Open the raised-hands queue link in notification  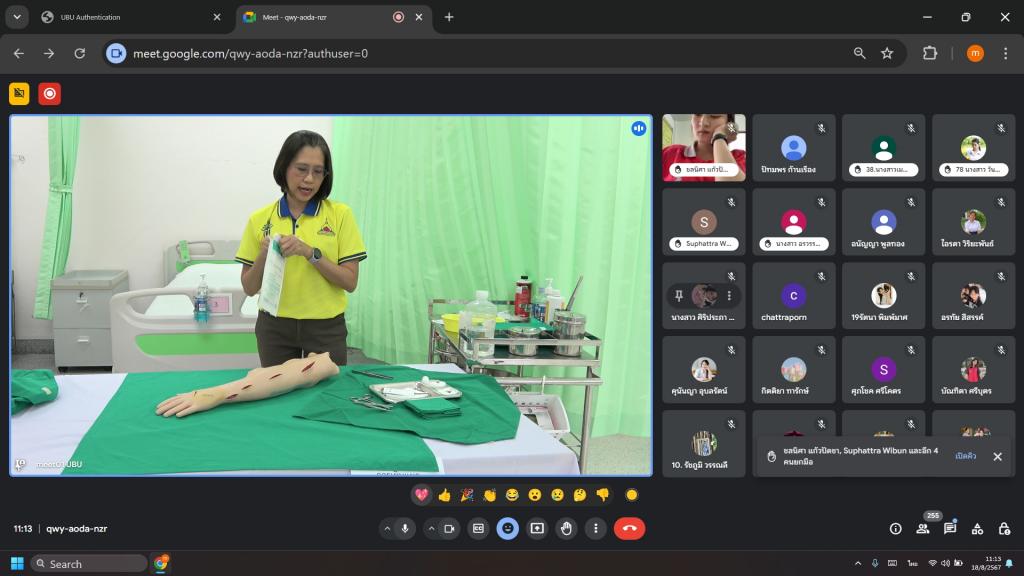point(965,456)
